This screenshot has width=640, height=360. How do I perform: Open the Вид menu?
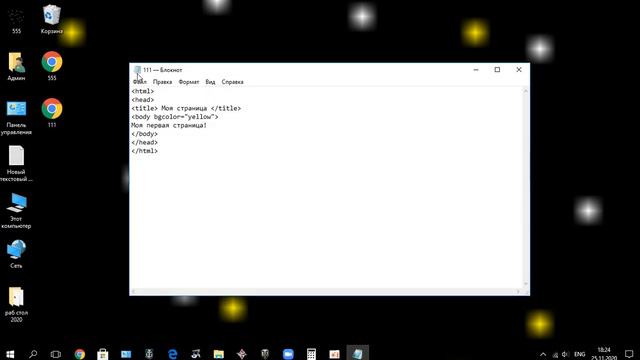click(210, 82)
